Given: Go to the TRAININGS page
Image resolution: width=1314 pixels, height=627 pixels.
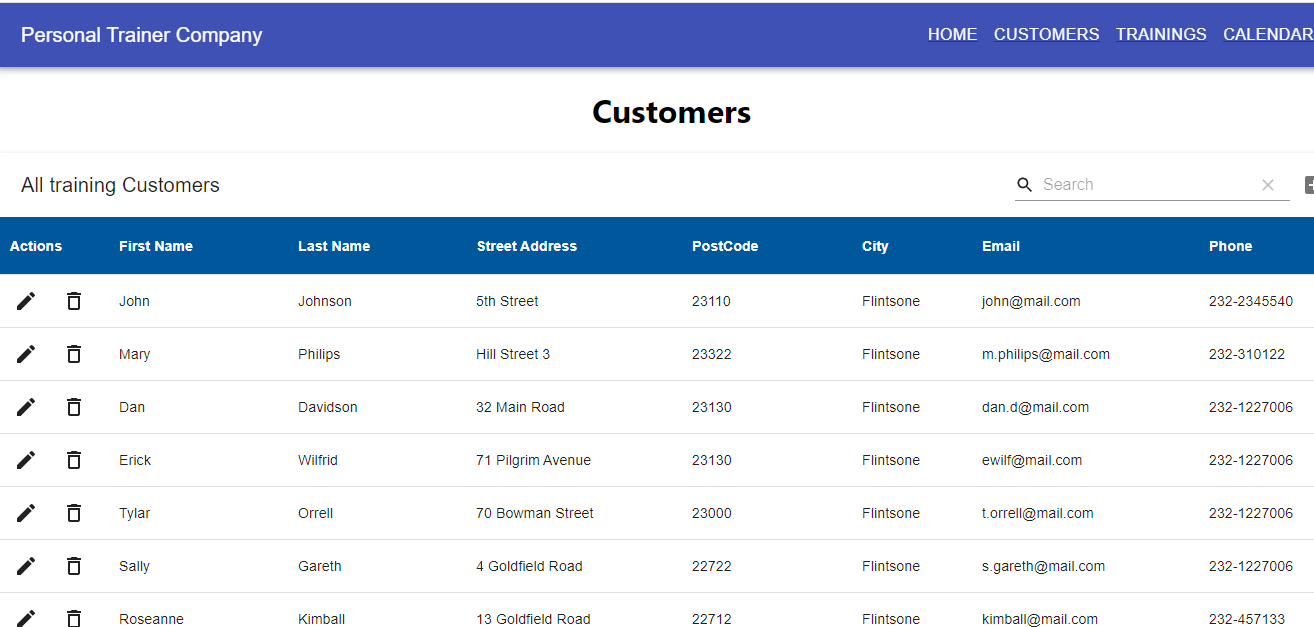Looking at the screenshot, I should click(x=1161, y=34).
